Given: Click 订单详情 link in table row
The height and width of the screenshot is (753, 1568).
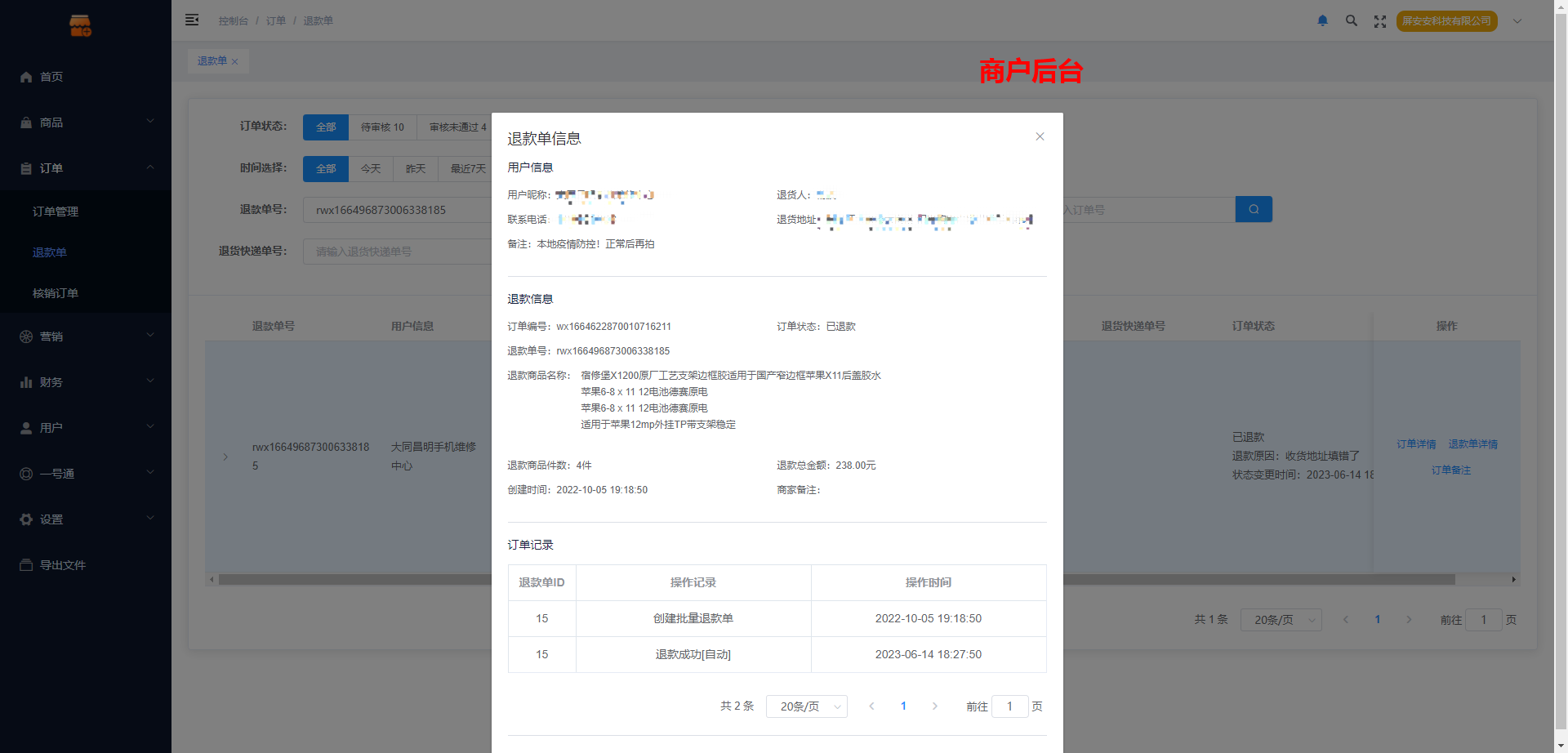Looking at the screenshot, I should pos(1416,444).
